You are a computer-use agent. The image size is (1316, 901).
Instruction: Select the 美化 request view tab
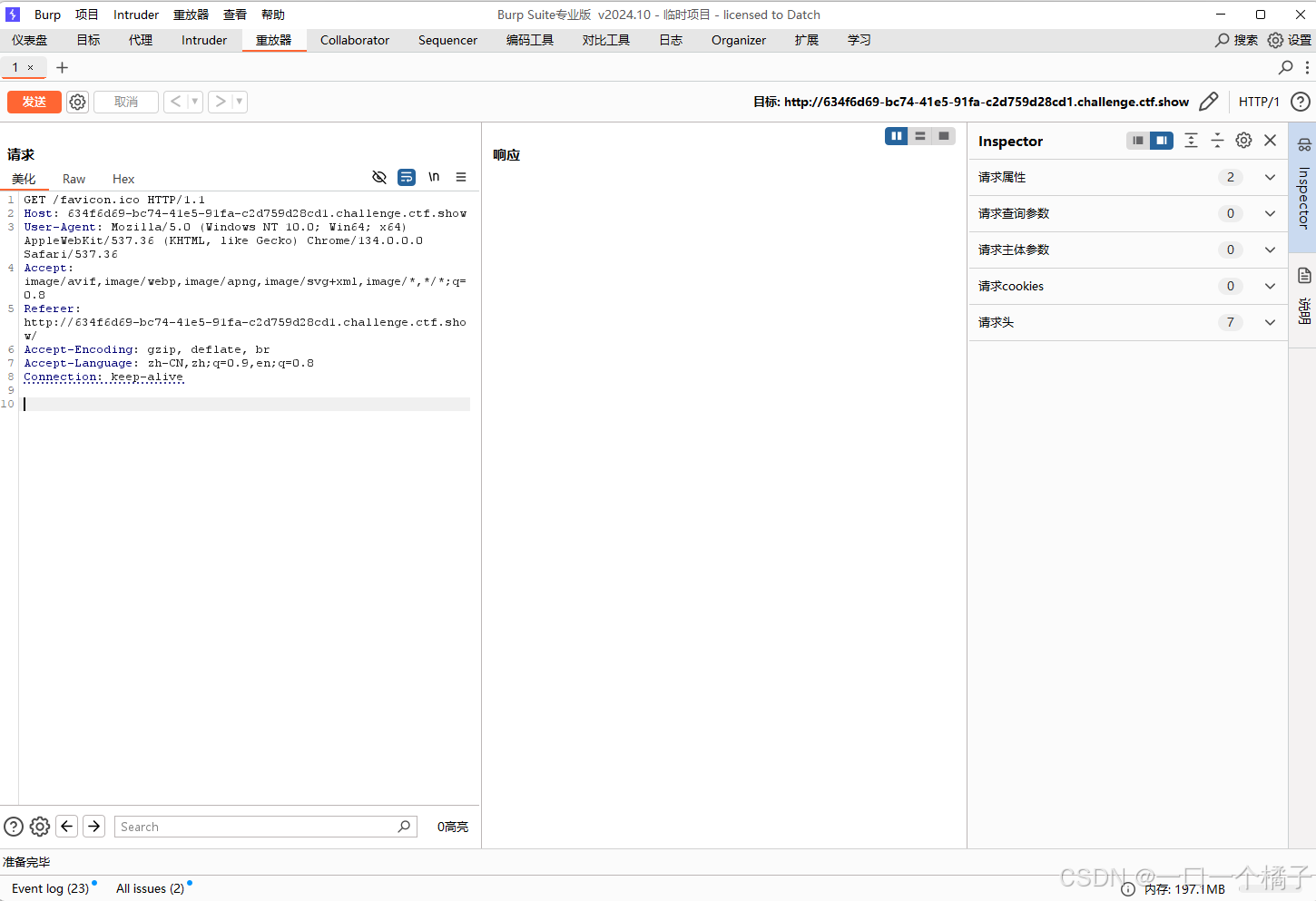(24, 179)
